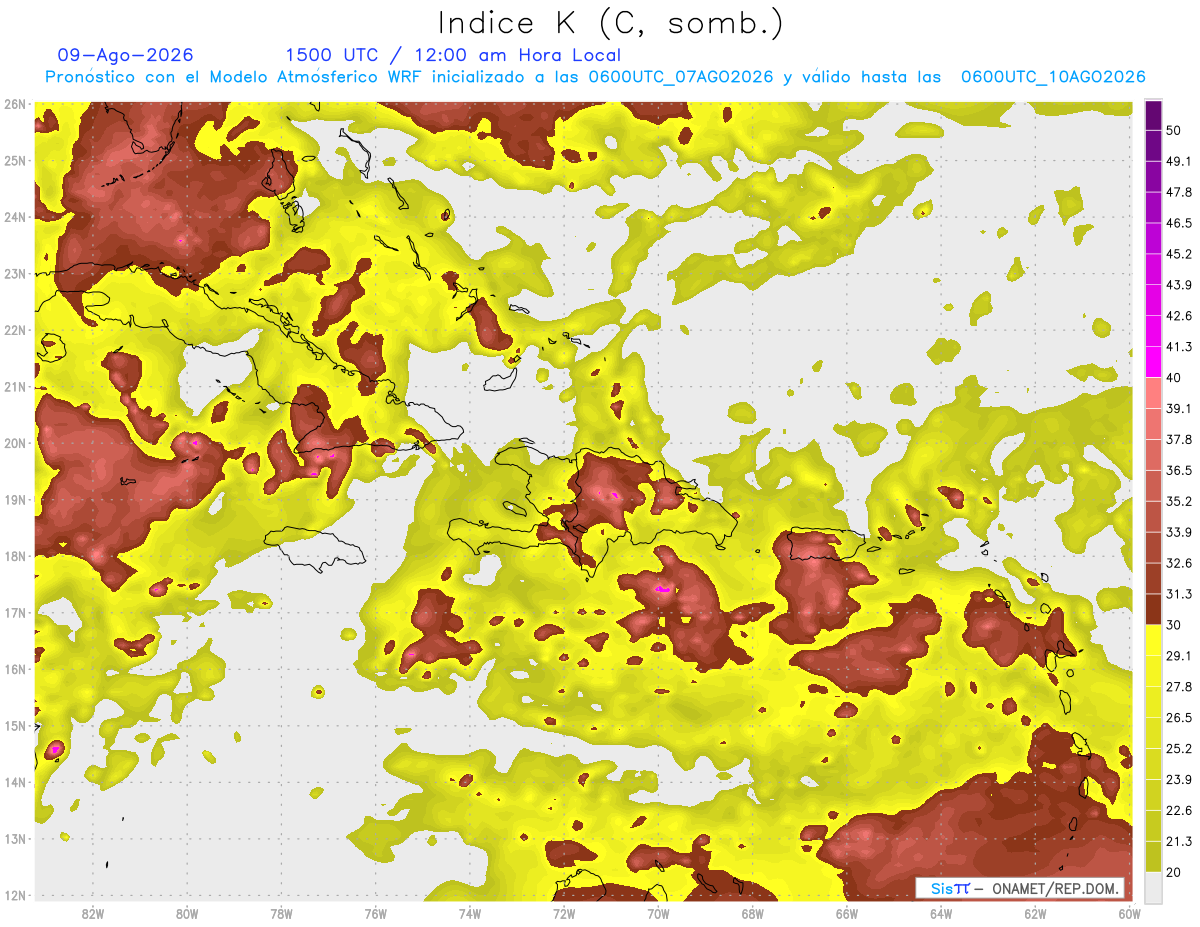
Task: Click the dark brown swatch between 30 and 31.3
Action: (x=1153, y=609)
